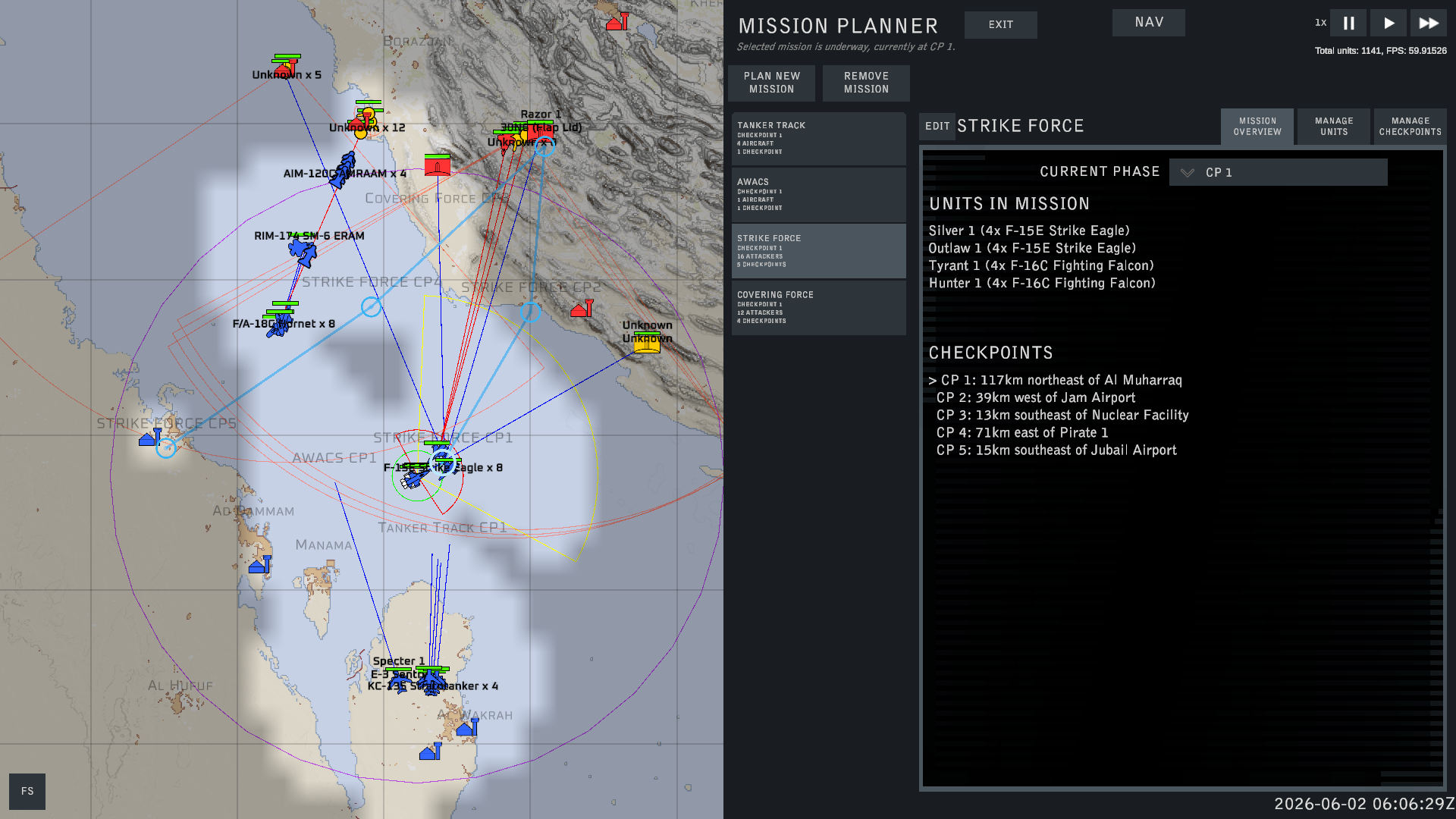
Task: Click the Strike Force CP2 waypoint circle
Action: (531, 311)
